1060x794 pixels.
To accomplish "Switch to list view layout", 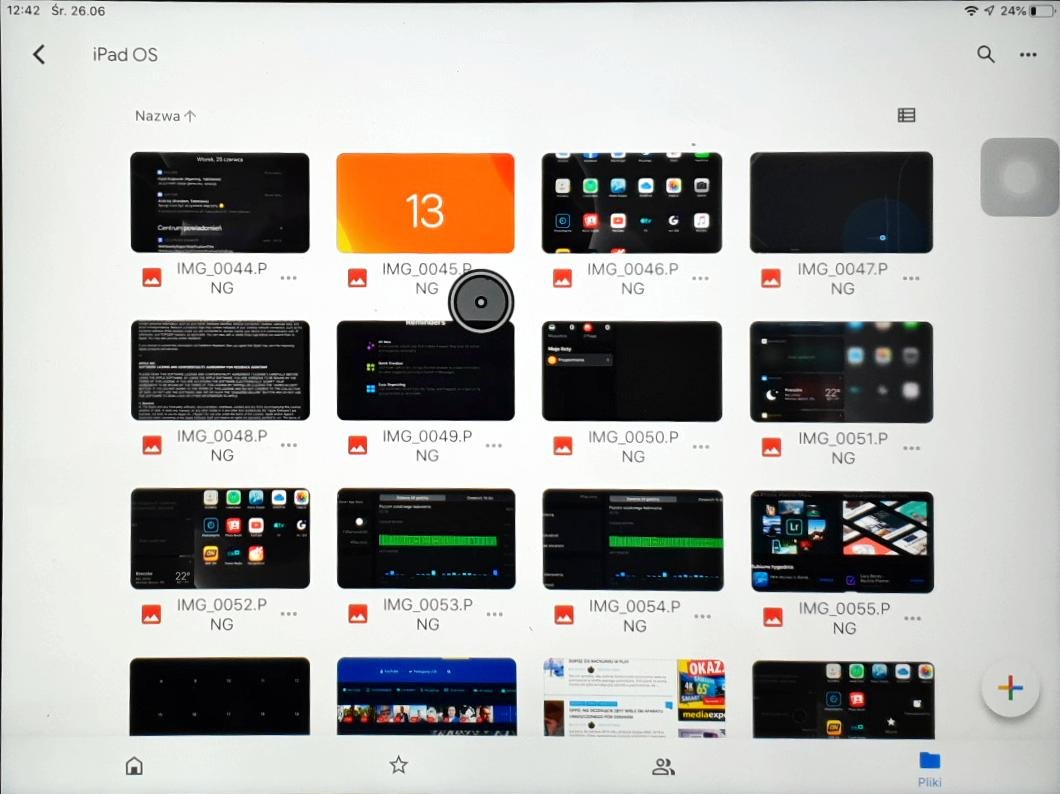I will pos(907,116).
